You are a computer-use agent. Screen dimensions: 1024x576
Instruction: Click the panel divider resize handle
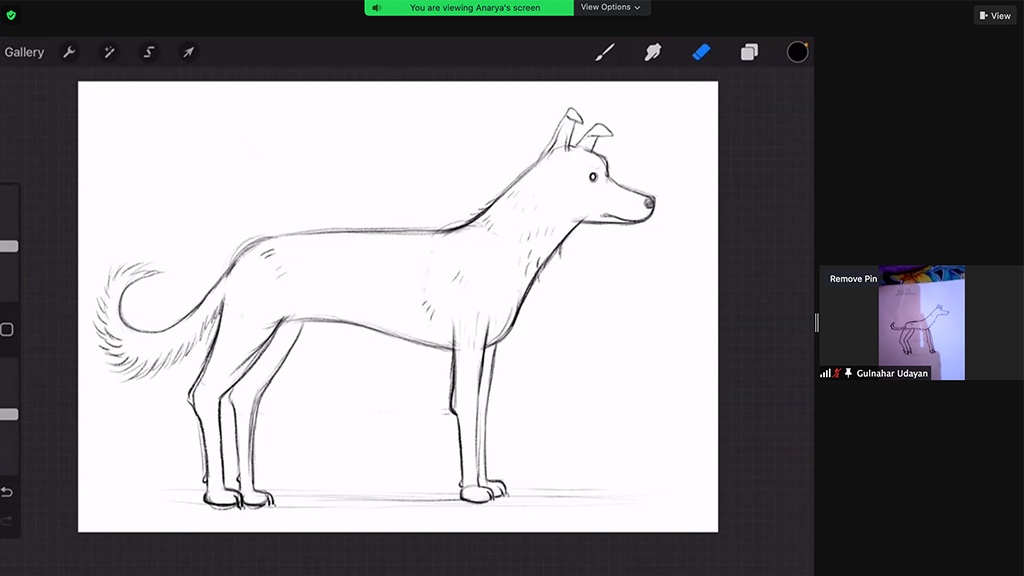click(x=816, y=322)
